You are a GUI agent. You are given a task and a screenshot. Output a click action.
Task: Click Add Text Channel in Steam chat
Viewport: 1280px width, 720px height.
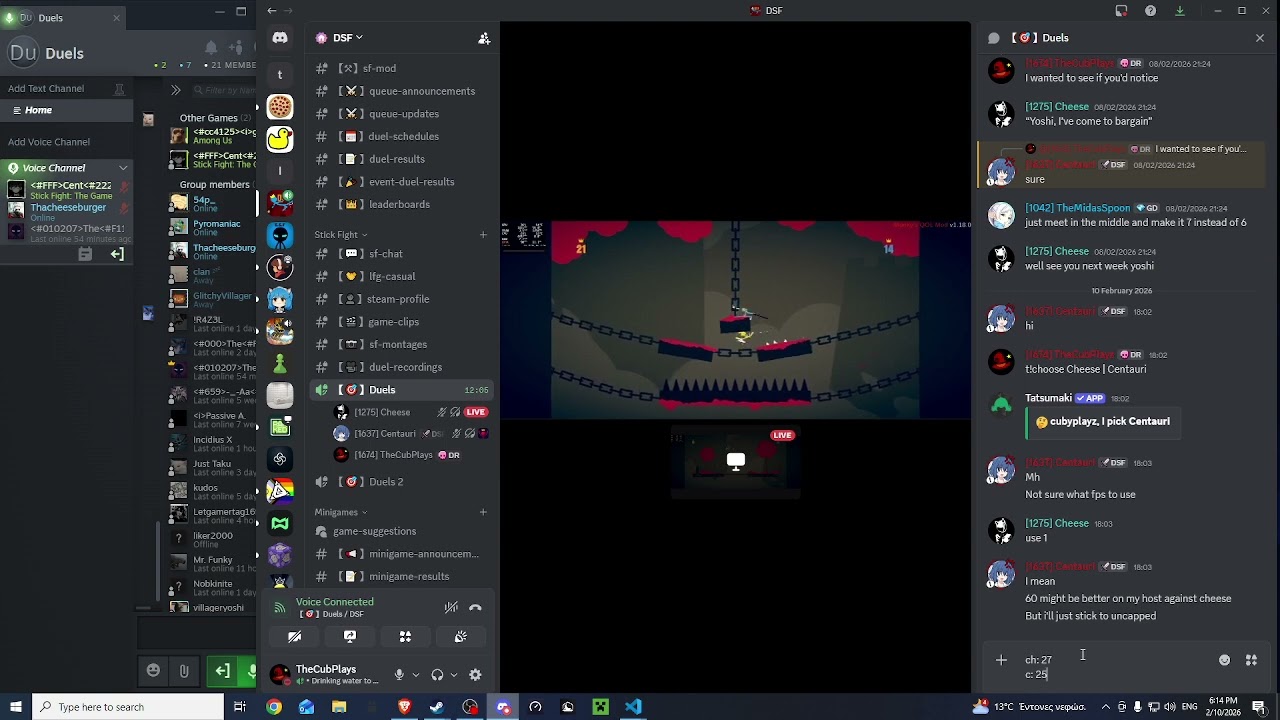(x=46, y=89)
